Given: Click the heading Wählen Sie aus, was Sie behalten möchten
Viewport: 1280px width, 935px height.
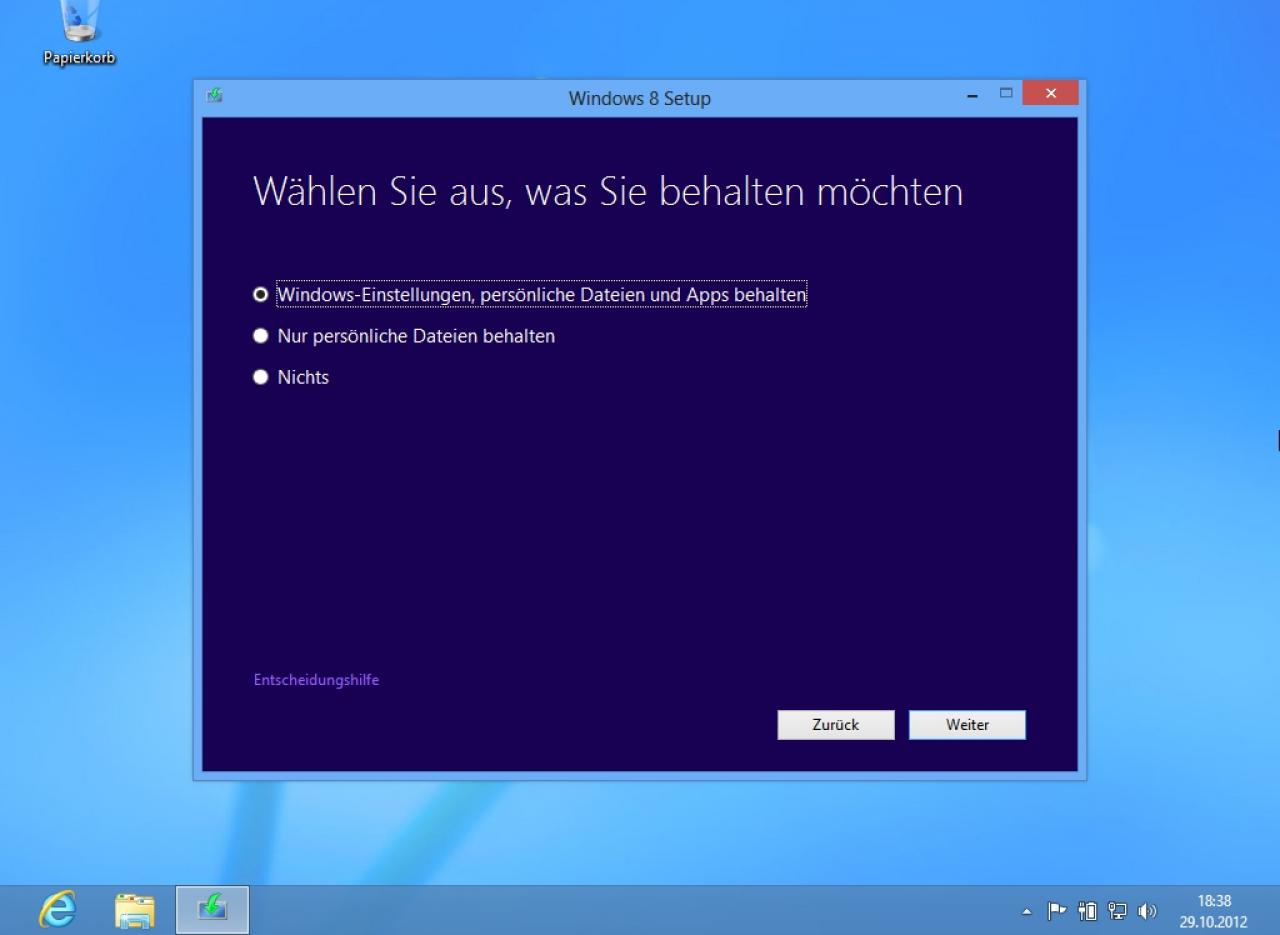Looking at the screenshot, I should click(x=608, y=191).
